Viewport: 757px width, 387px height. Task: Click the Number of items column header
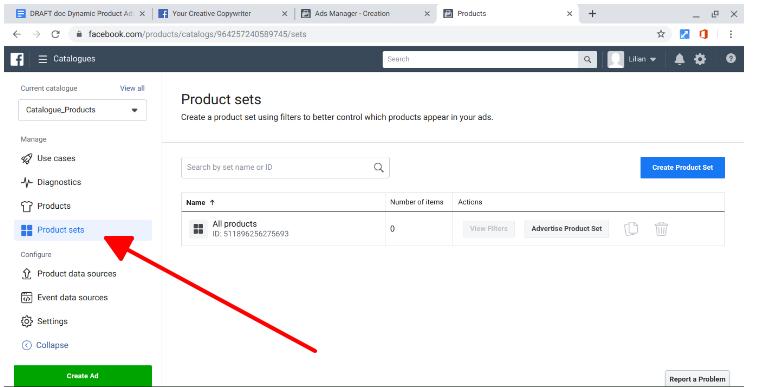[x=417, y=202]
